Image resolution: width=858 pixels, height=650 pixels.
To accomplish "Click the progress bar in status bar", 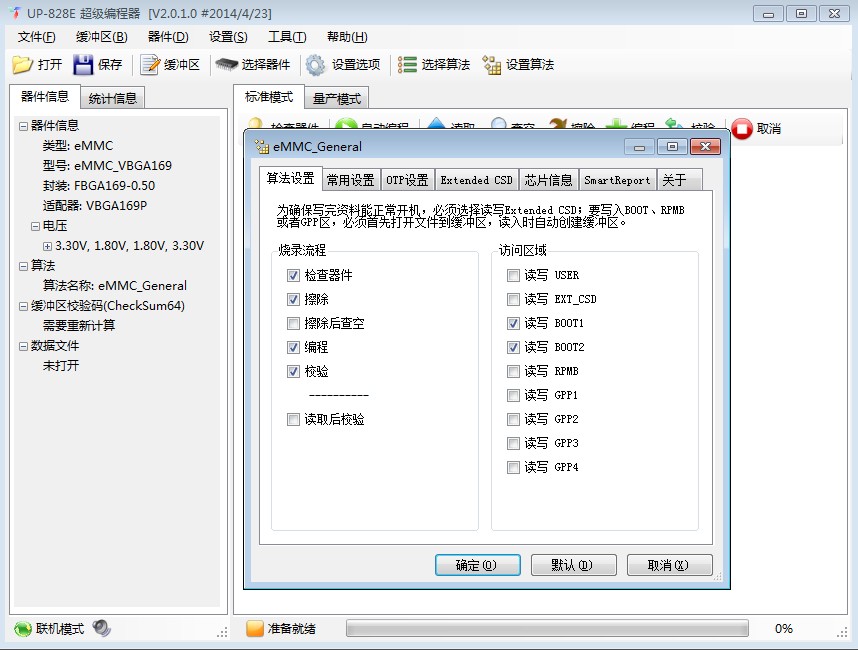I will [547, 629].
